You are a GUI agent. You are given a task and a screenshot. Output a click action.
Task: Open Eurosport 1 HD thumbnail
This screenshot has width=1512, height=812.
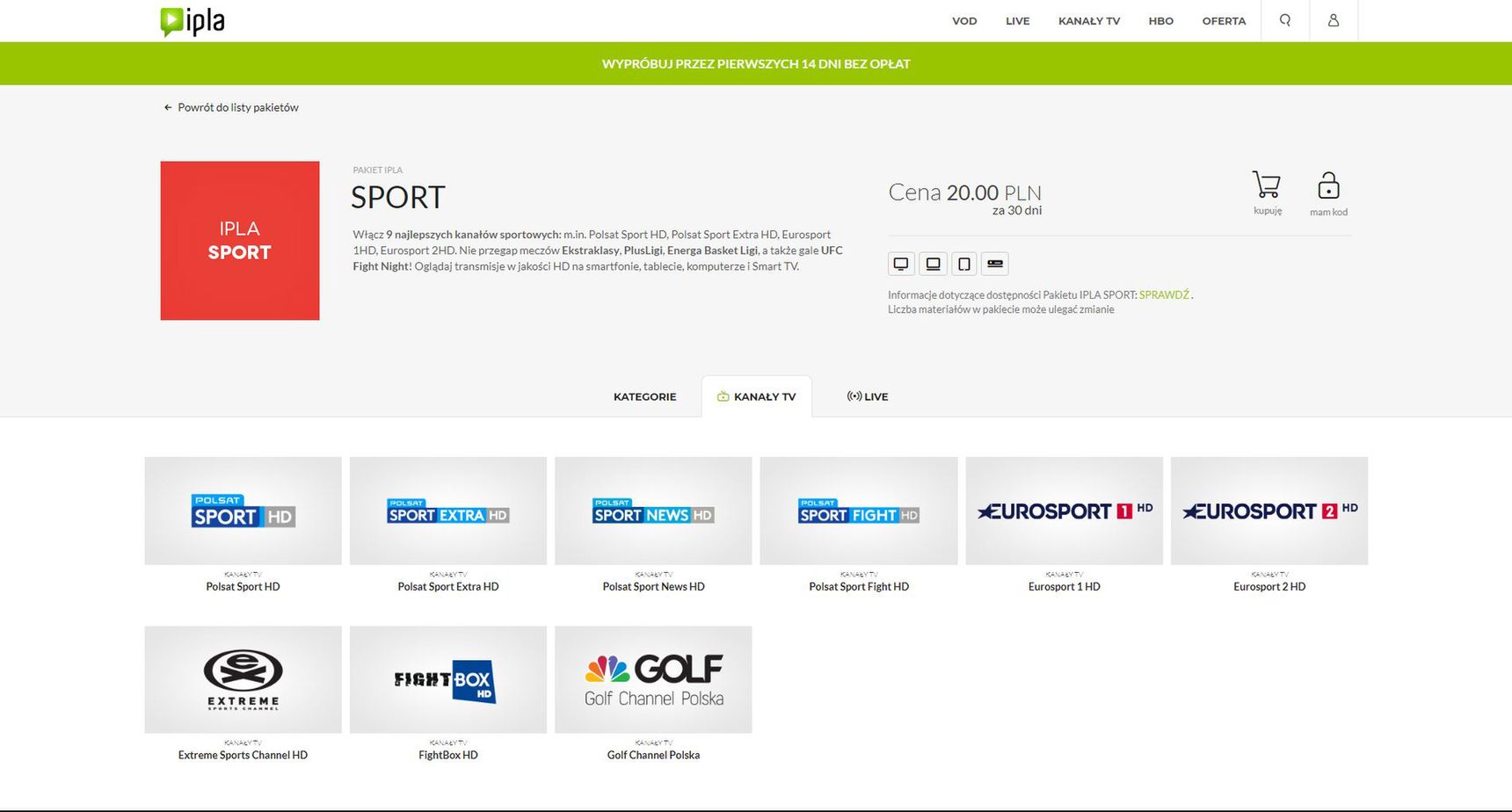pos(1065,511)
